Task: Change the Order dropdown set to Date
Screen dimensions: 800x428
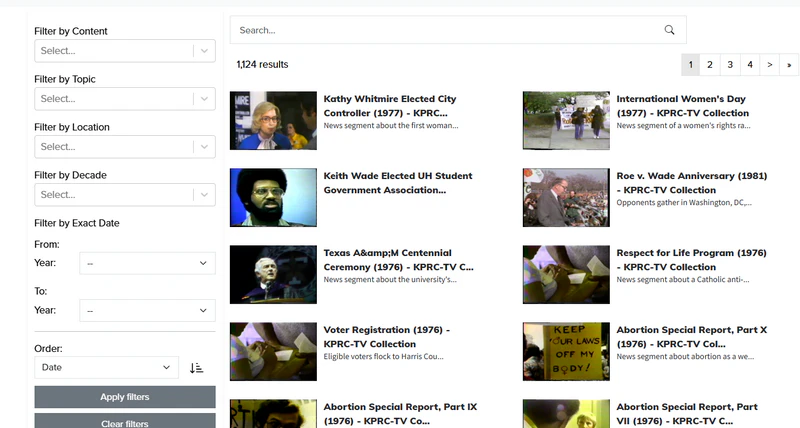Action: (106, 368)
